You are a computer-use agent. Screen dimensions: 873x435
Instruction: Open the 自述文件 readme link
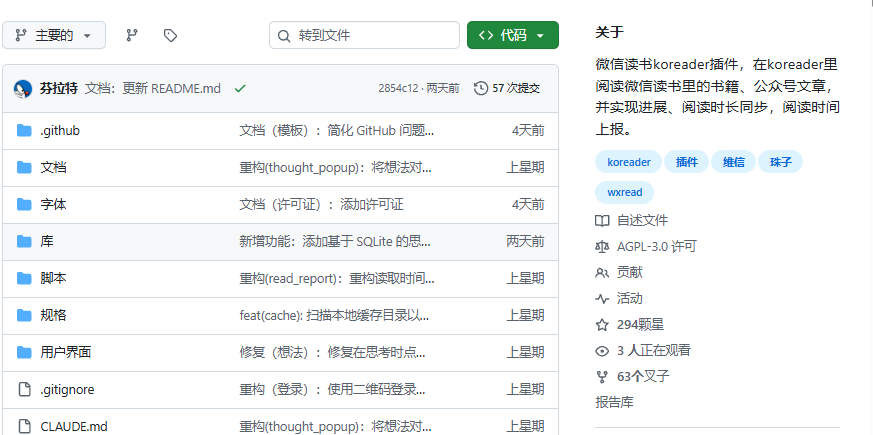(642, 221)
